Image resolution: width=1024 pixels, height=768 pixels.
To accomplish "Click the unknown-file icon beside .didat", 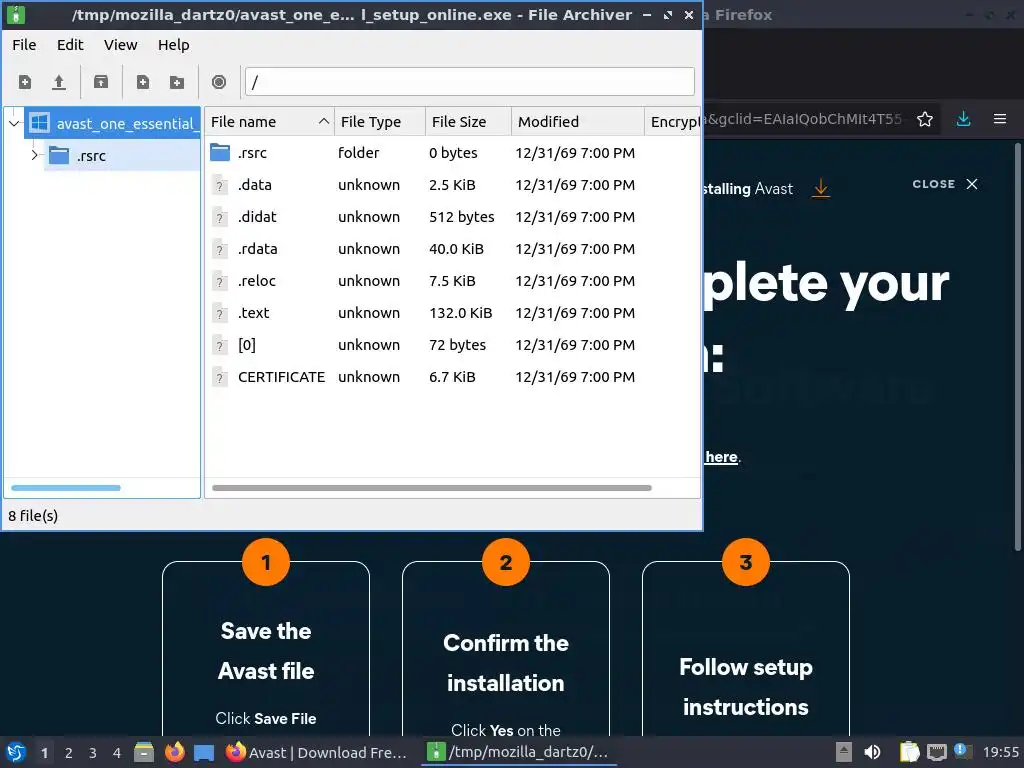I will (x=220, y=217).
